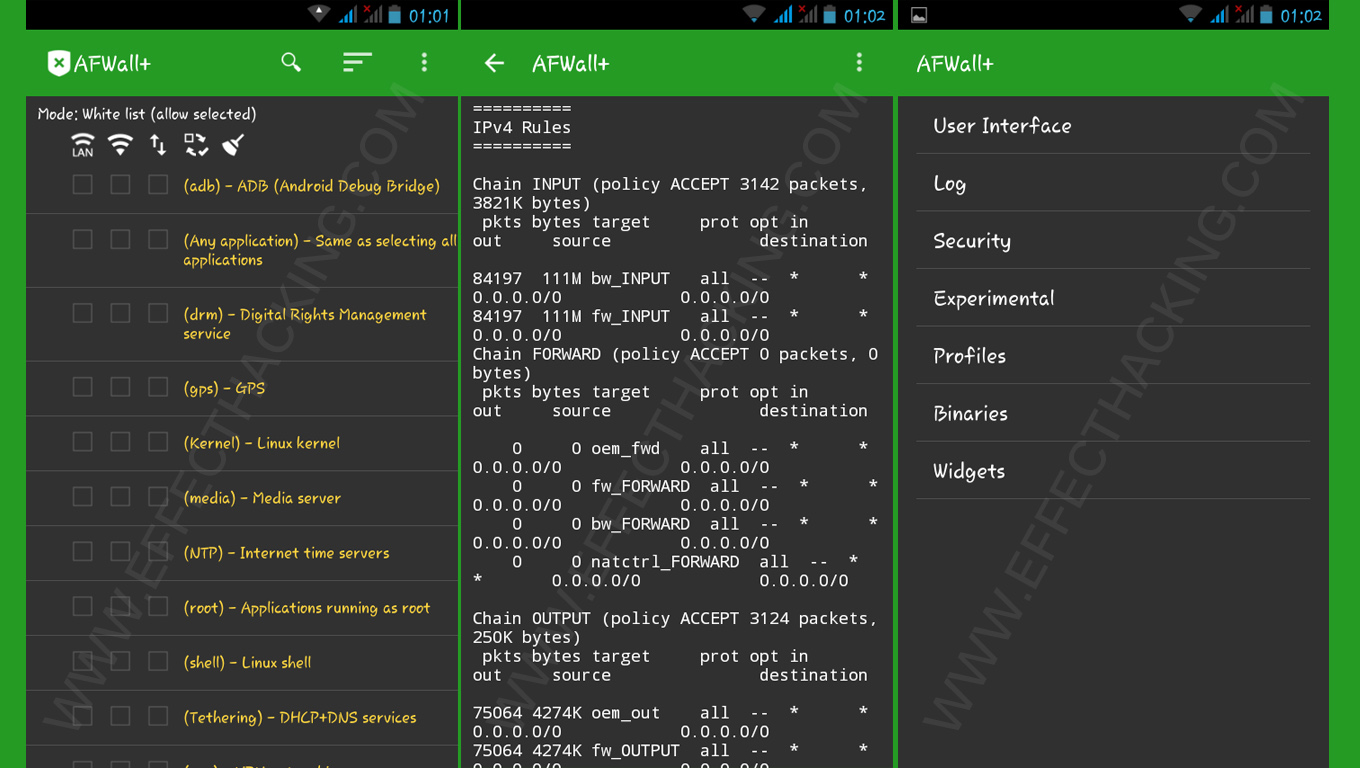
Task: Open the Security preferences
Action: (x=1113, y=240)
